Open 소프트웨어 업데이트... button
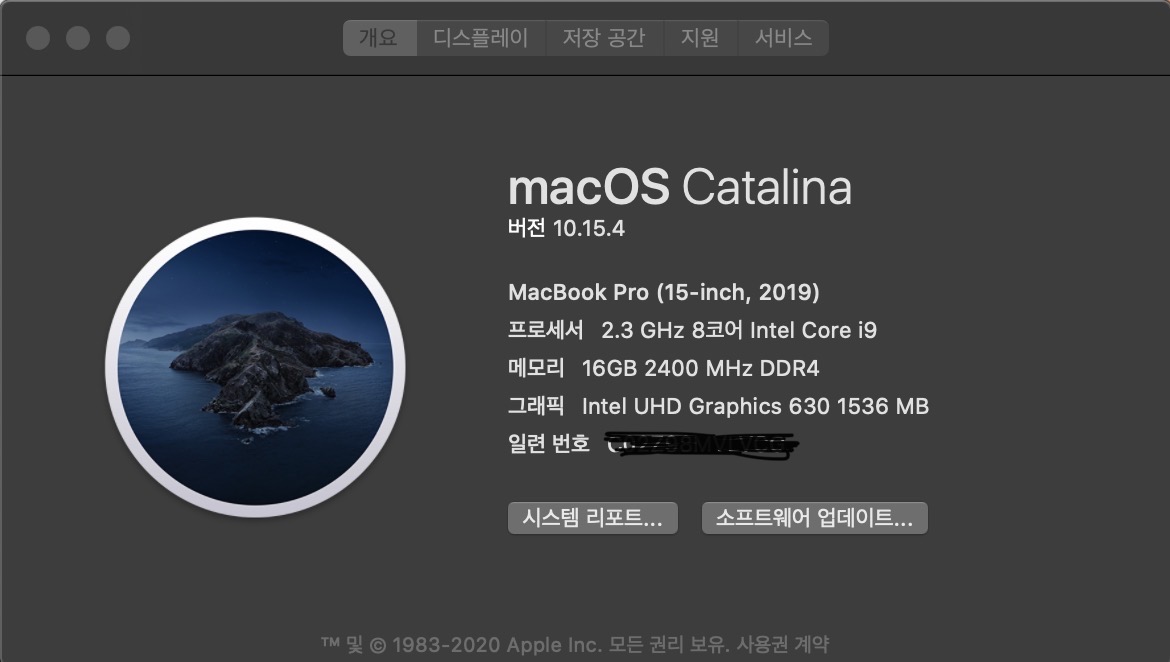Image resolution: width=1170 pixels, height=662 pixels. 814,518
